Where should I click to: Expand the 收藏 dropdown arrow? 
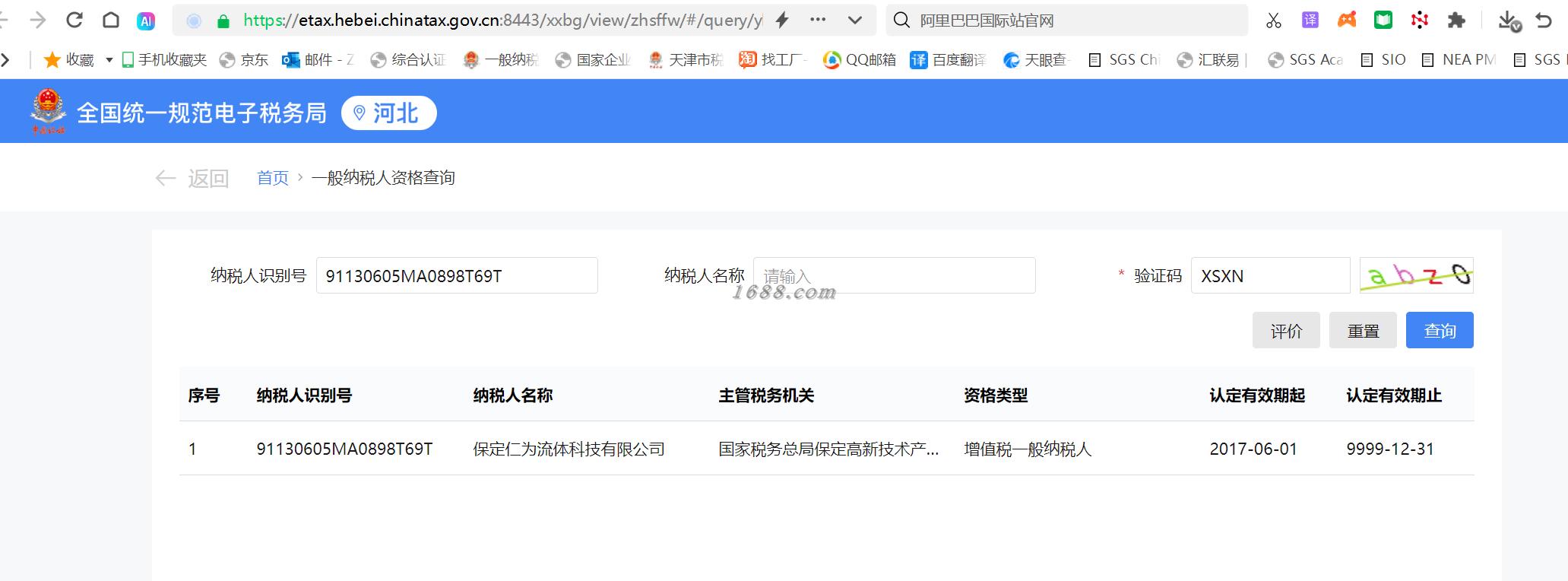tap(109, 59)
